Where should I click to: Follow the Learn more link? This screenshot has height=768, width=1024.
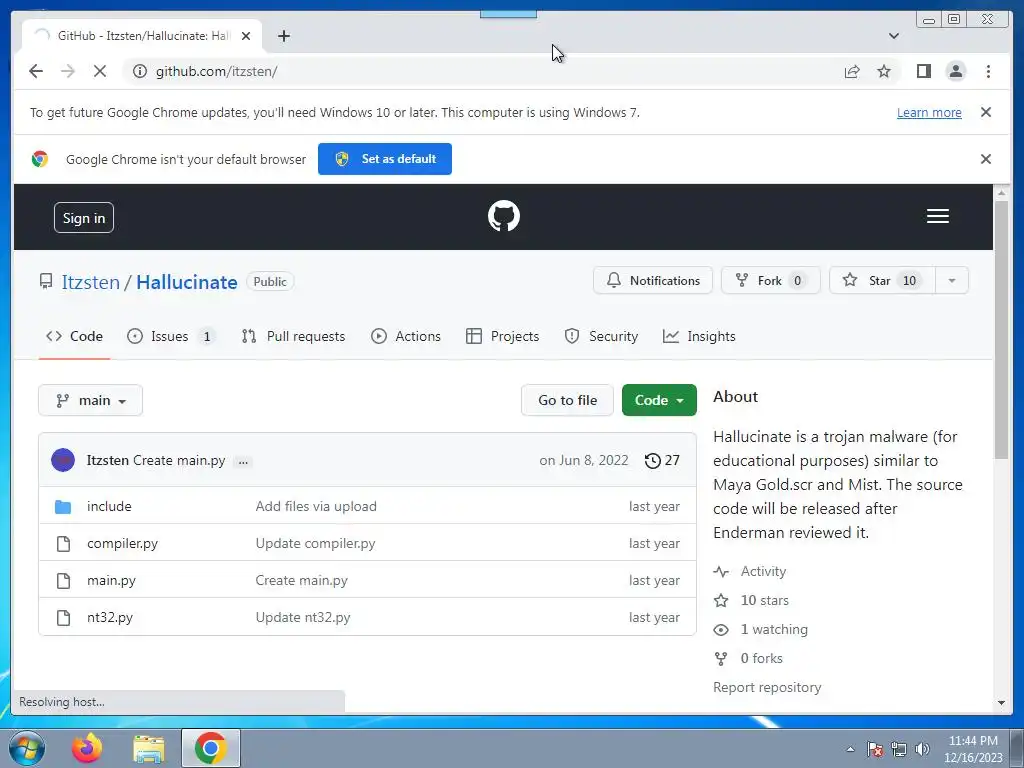(x=929, y=112)
